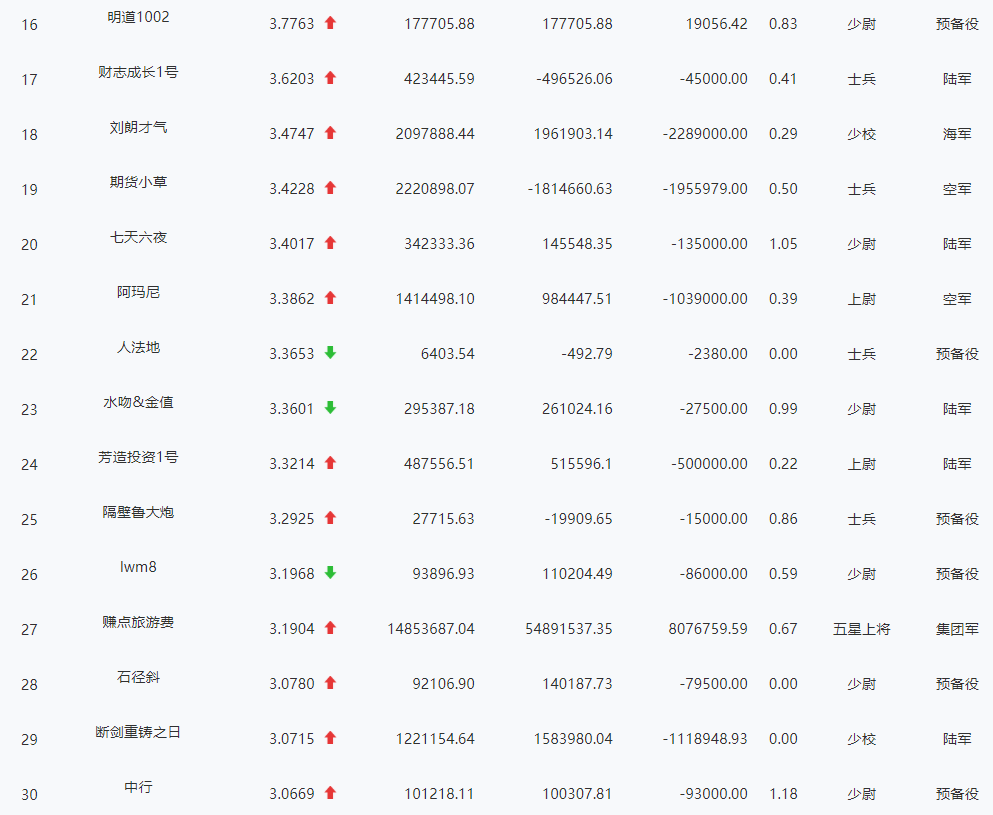Viewport: 993px width, 815px height.
Task: Select the name 芳造投资1号
Action: tap(138, 457)
